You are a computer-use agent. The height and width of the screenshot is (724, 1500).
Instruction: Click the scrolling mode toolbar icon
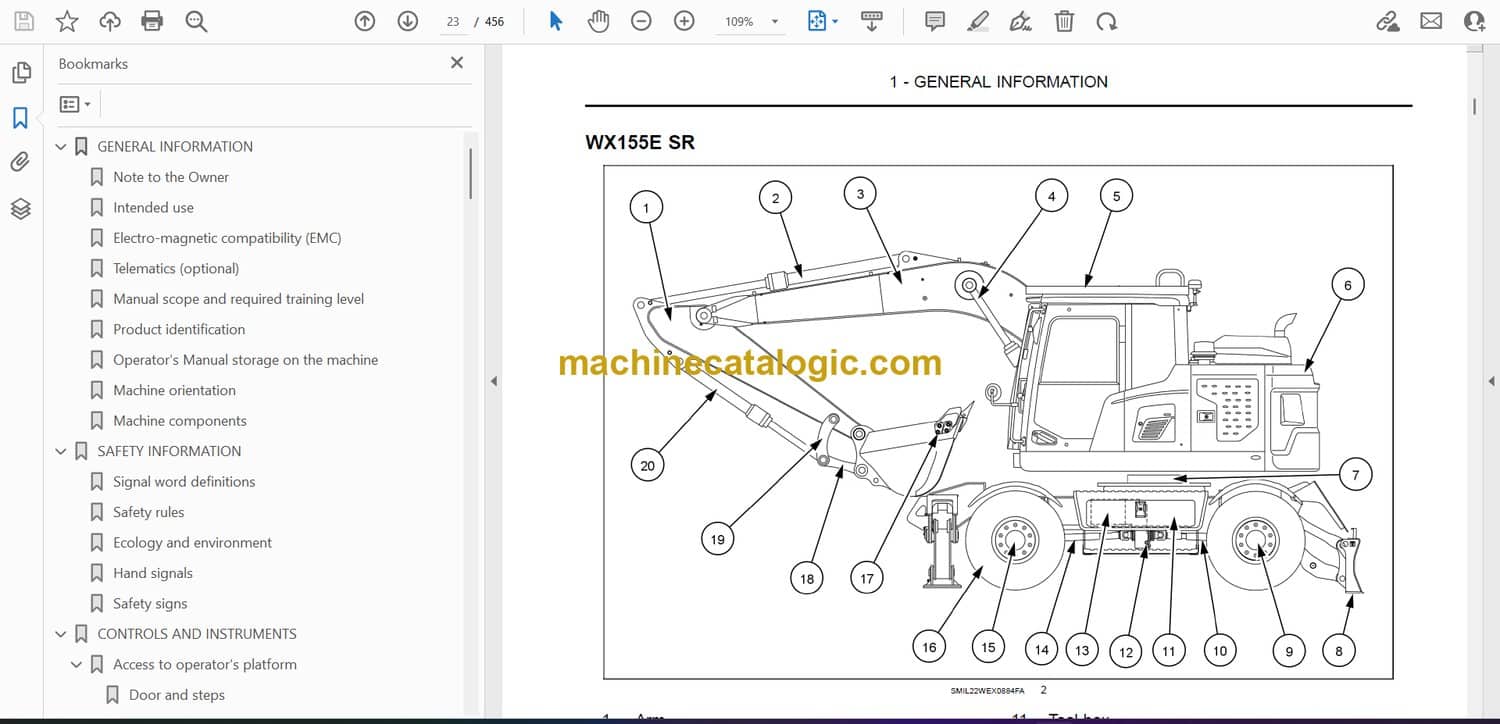coord(872,21)
